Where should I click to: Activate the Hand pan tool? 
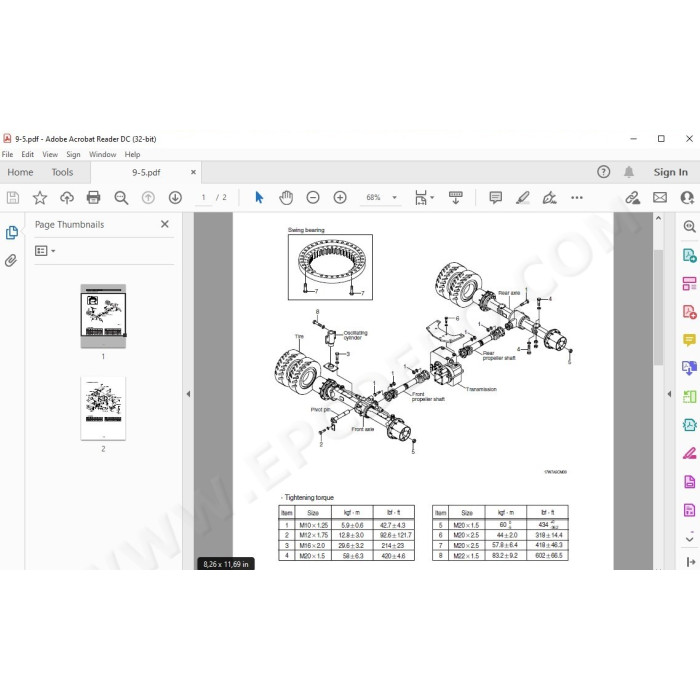[x=286, y=197]
